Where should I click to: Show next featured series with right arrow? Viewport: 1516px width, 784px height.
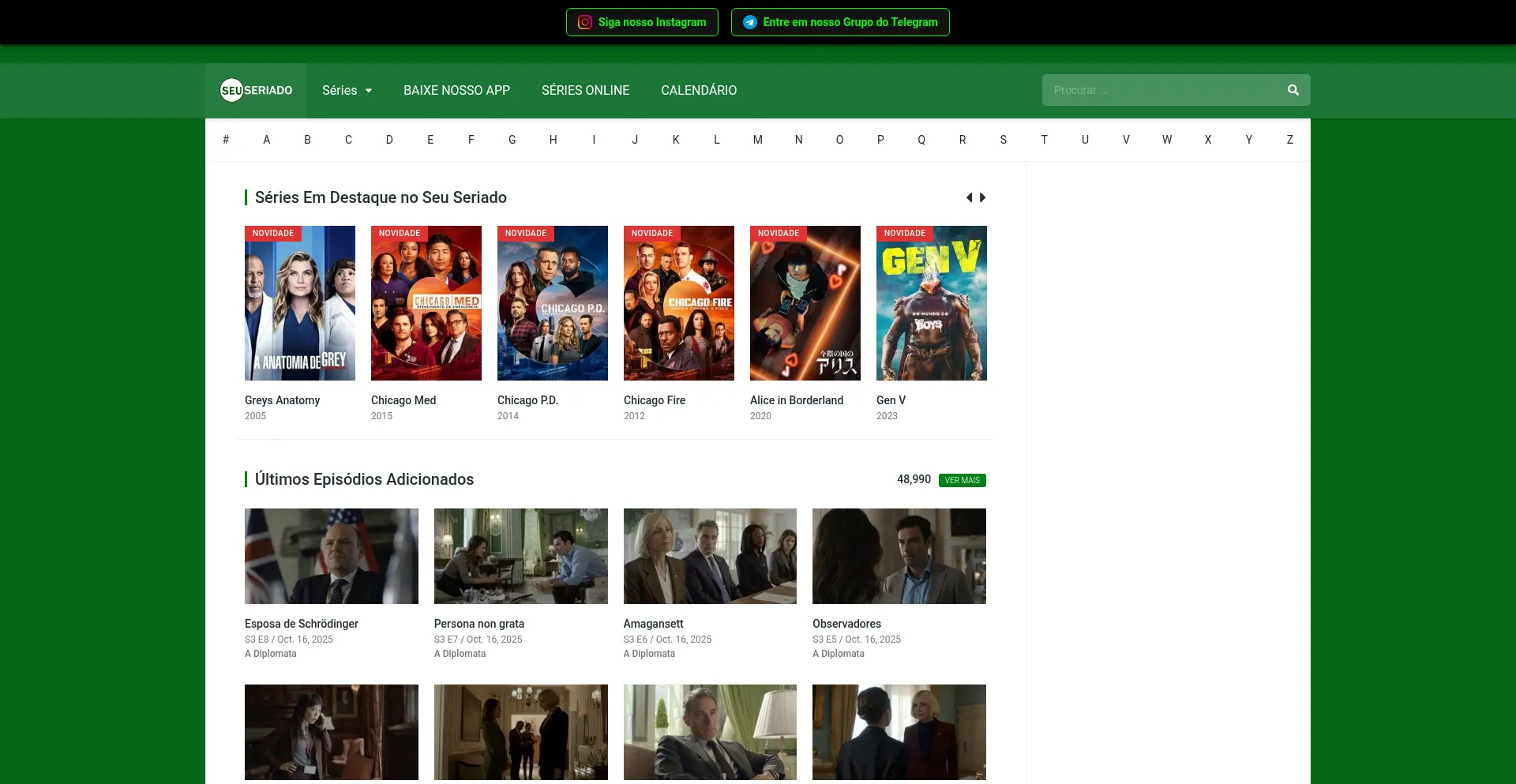pyautogui.click(x=983, y=197)
